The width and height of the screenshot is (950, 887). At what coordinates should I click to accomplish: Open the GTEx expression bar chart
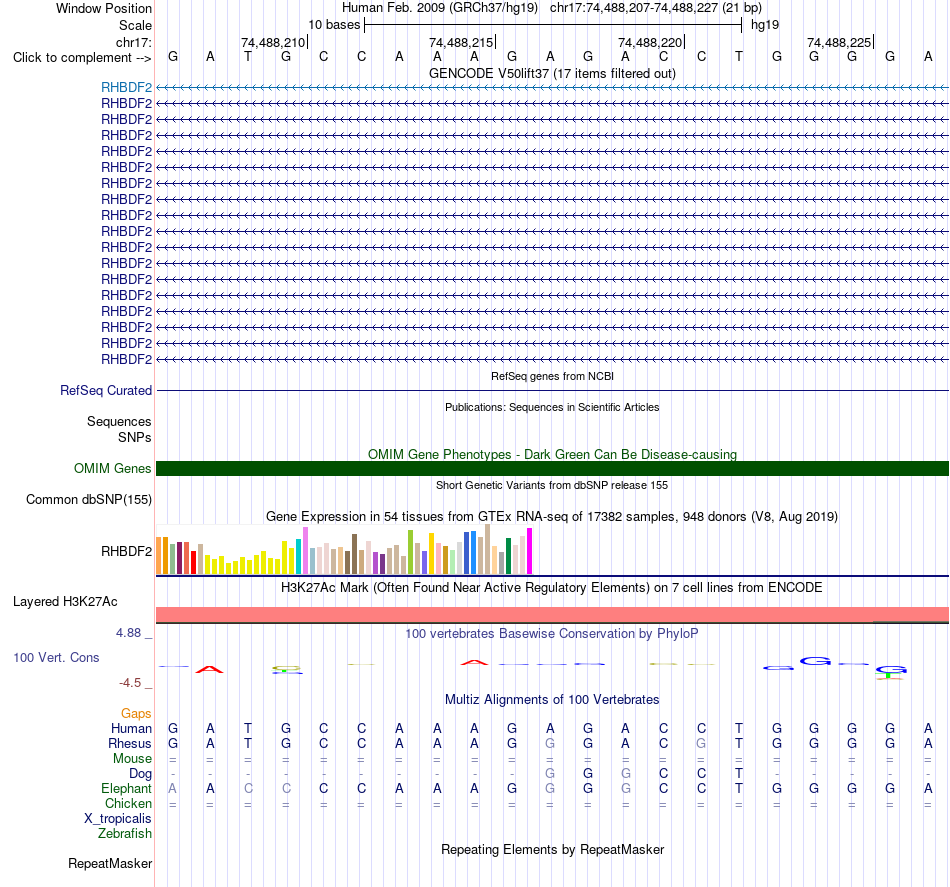point(344,550)
